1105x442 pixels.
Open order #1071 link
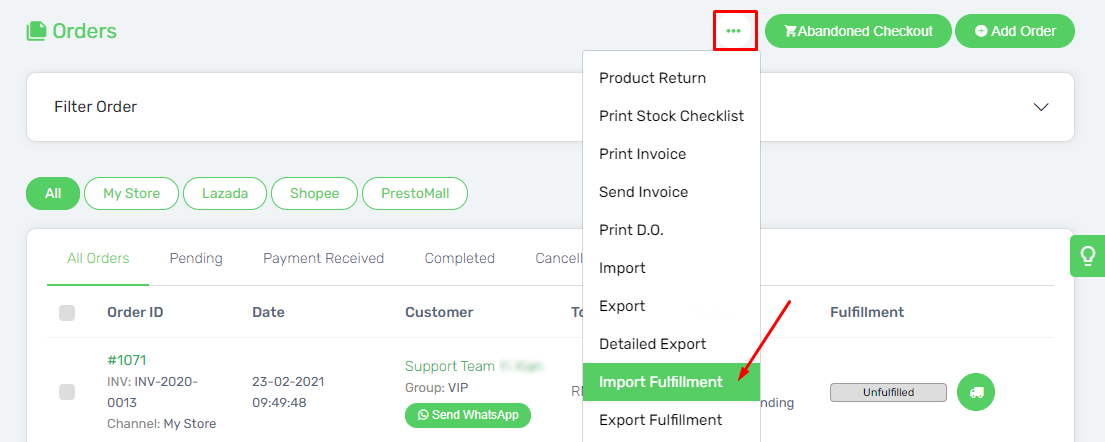point(127,360)
